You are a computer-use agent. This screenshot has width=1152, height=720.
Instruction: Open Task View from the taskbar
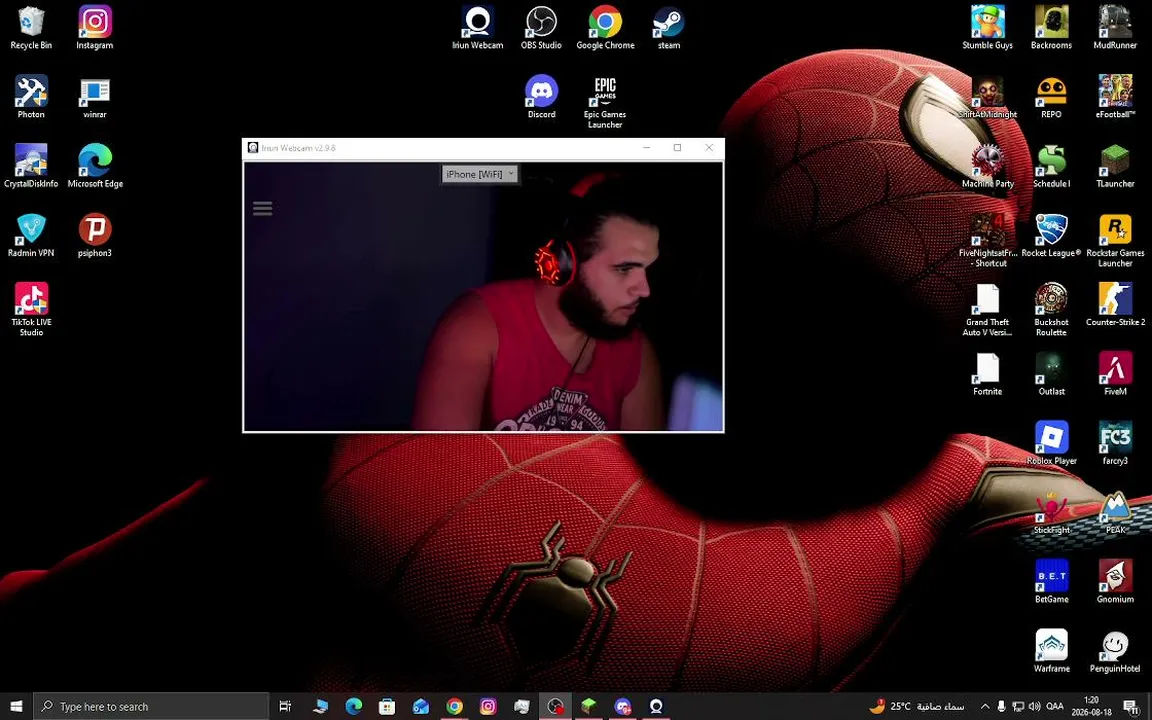point(285,706)
